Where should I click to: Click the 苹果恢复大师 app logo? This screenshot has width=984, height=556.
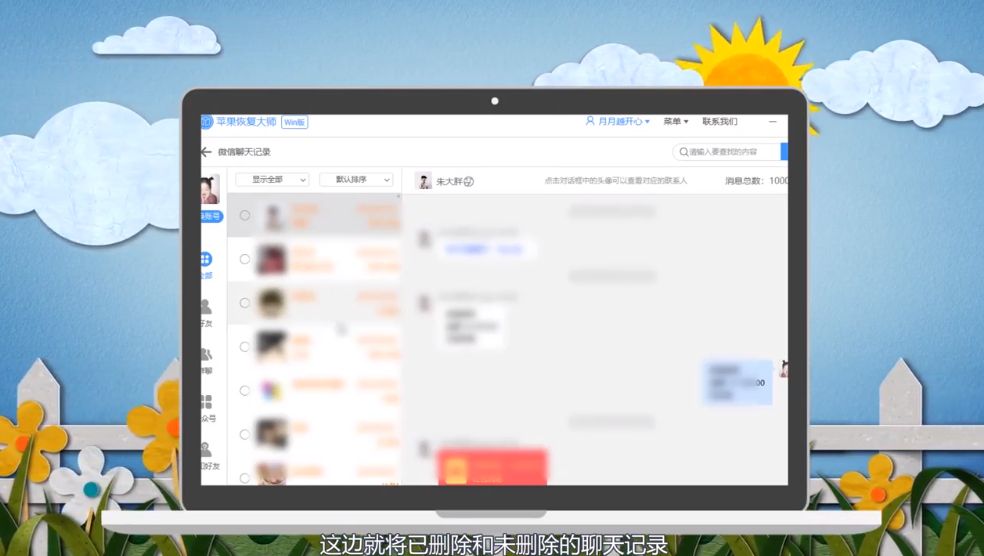[x=206, y=122]
